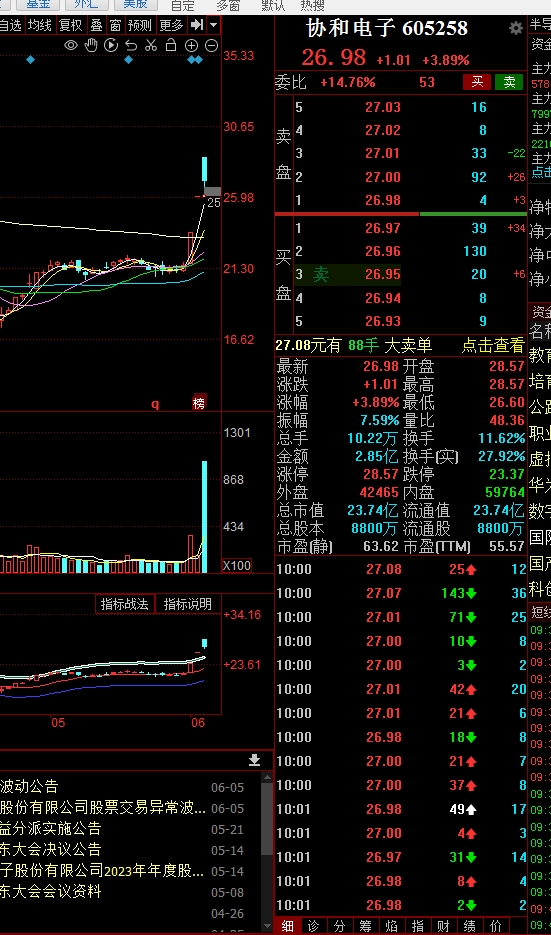Image resolution: width=551 pixels, height=935 pixels.
Task: Click the q marker on the chart
Action: (x=155, y=404)
